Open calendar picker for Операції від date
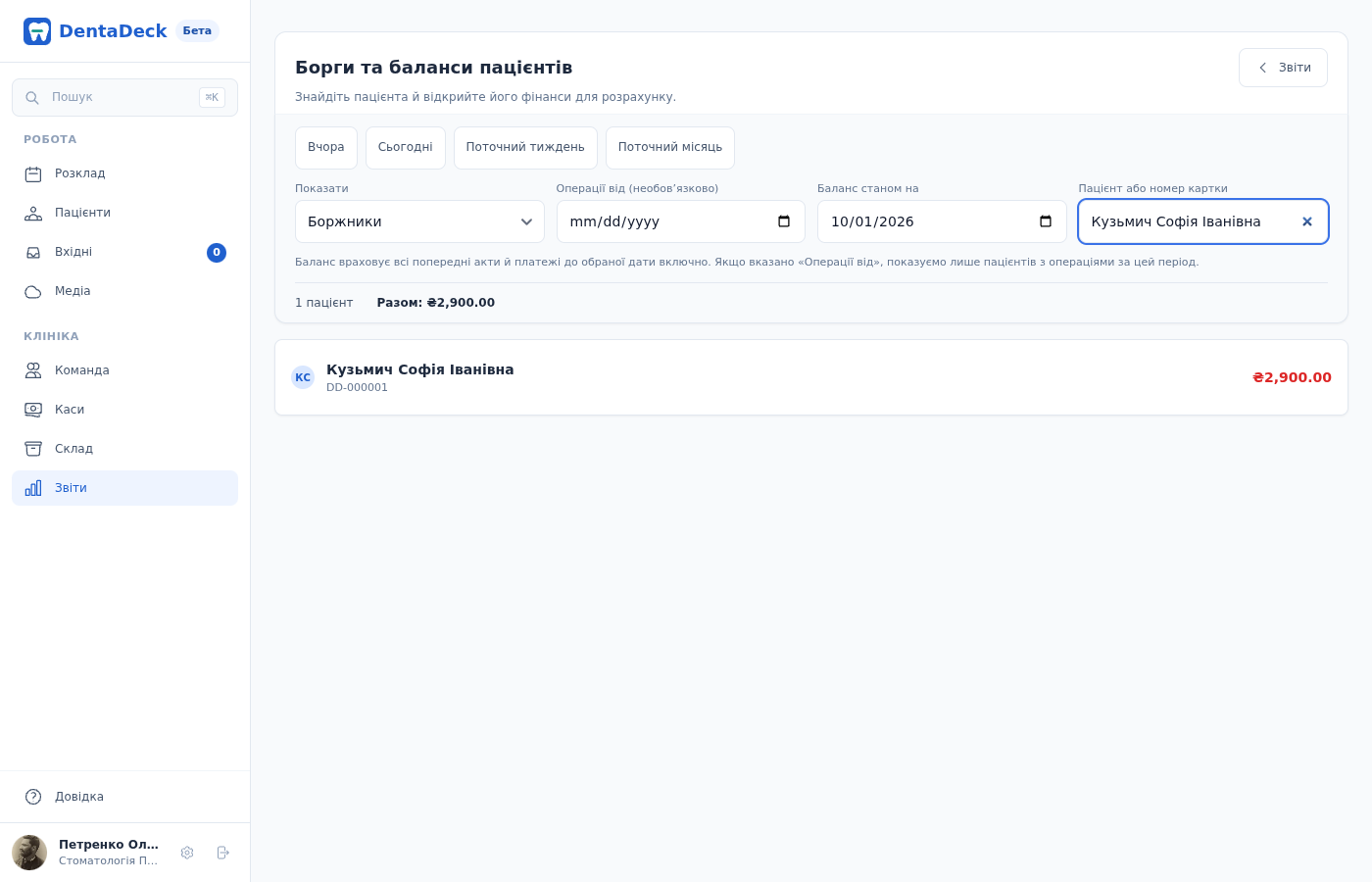Screen dimensions: 1372x882 (x=784, y=221)
